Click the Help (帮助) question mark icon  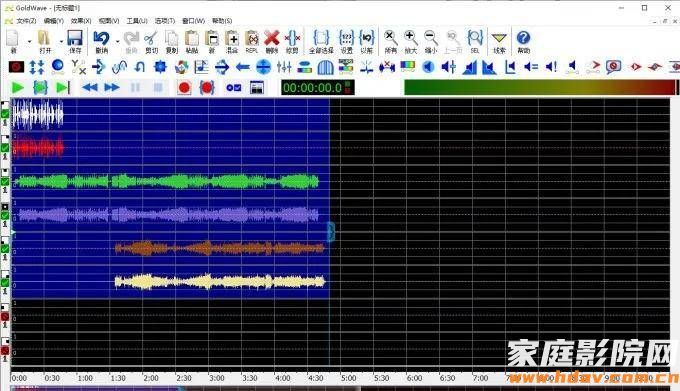click(523, 38)
